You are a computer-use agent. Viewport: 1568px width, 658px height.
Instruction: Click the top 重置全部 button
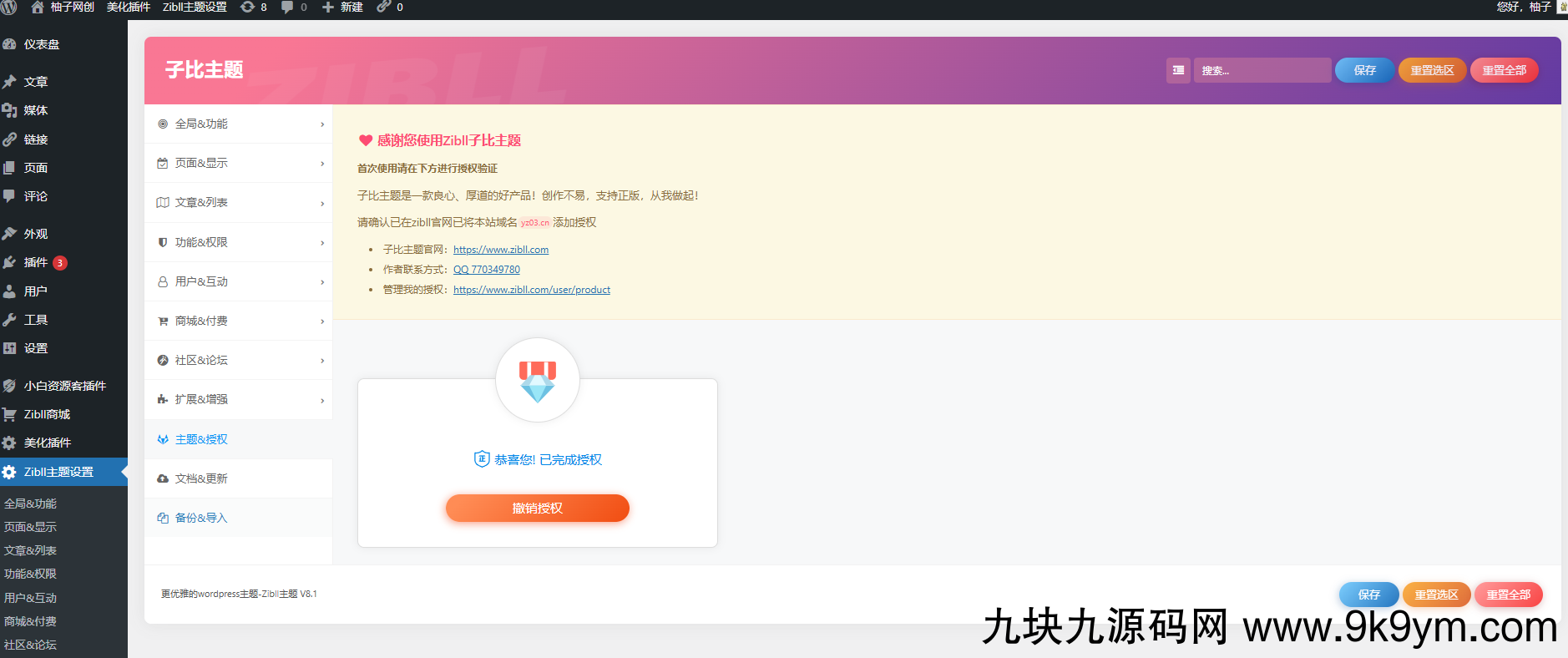tap(1505, 70)
